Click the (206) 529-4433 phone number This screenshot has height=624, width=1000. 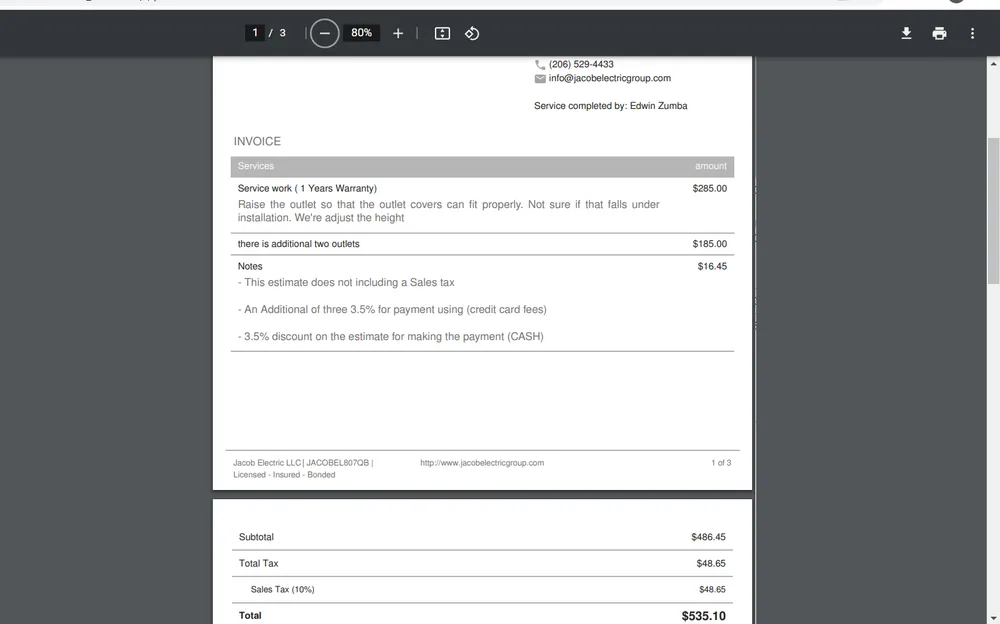click(x=581, y=64)
